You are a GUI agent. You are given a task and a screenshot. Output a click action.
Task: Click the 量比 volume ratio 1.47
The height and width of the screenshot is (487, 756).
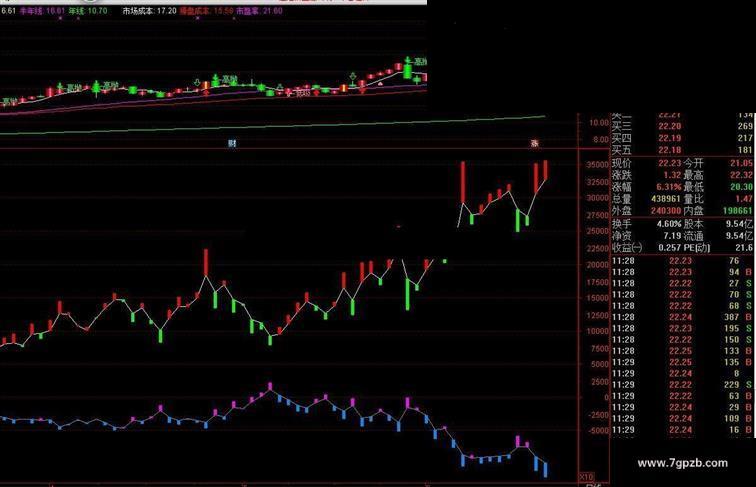[744, 199]
